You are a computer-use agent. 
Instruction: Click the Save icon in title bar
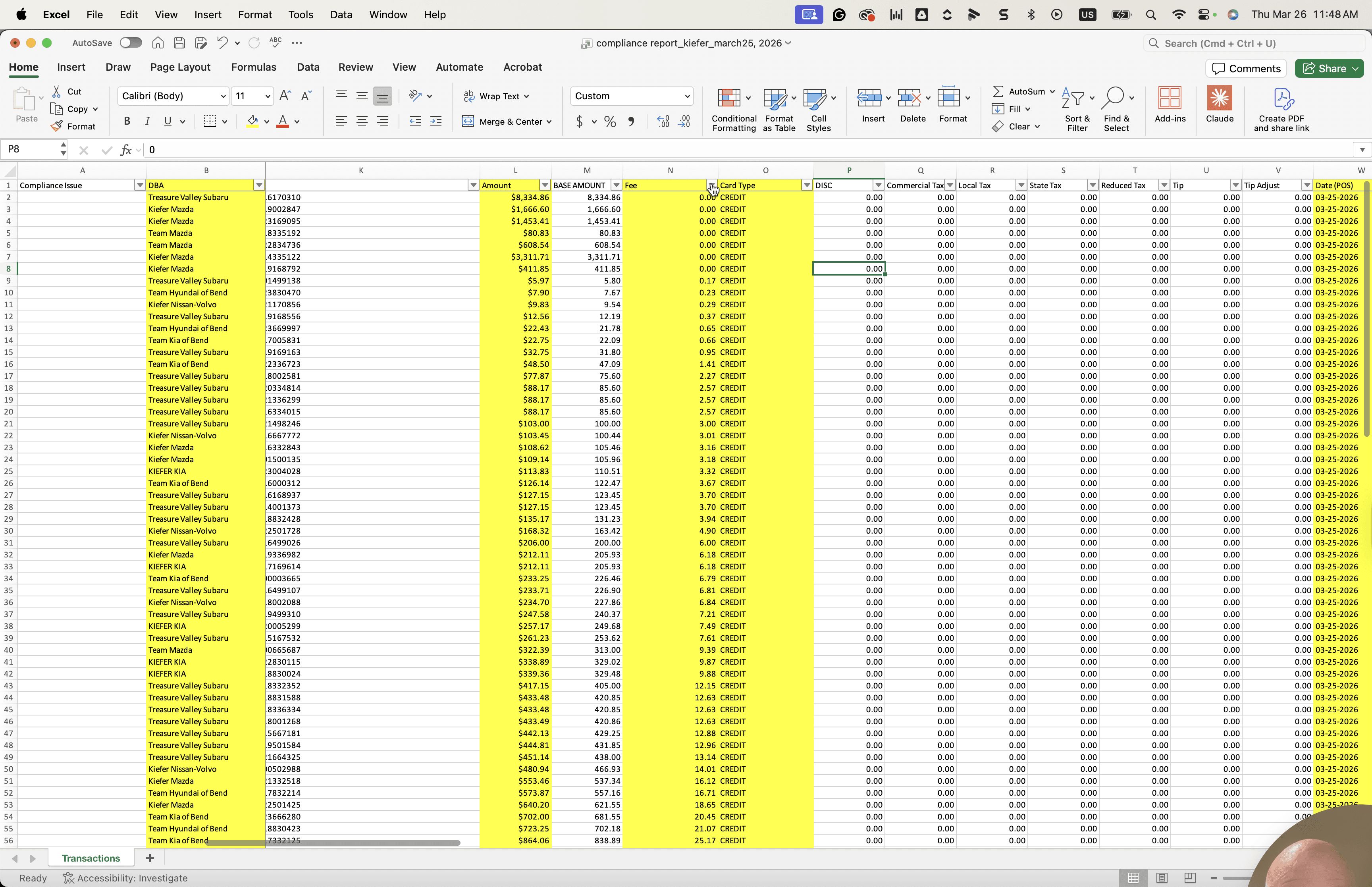tap(179, 42)
